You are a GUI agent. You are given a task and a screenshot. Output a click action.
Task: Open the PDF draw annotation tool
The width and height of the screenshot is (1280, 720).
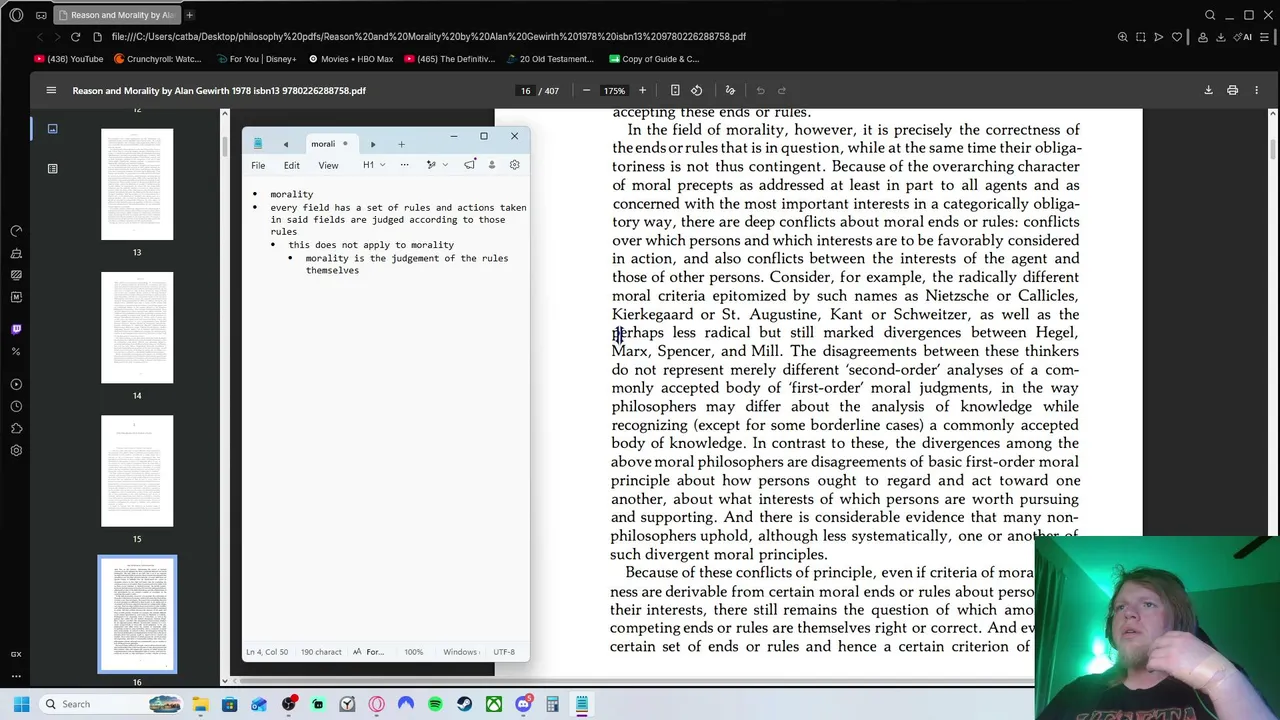(x=730, y=90)
